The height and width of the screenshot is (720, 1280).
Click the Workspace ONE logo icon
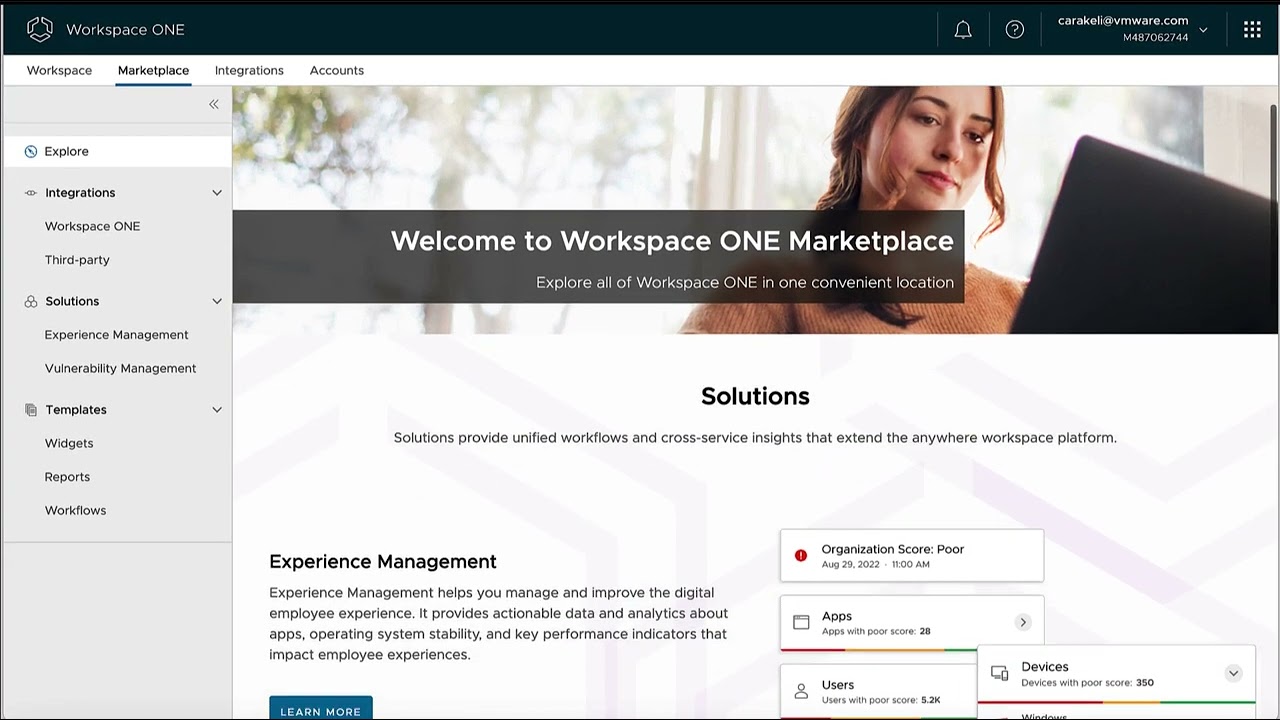[40, 29]
